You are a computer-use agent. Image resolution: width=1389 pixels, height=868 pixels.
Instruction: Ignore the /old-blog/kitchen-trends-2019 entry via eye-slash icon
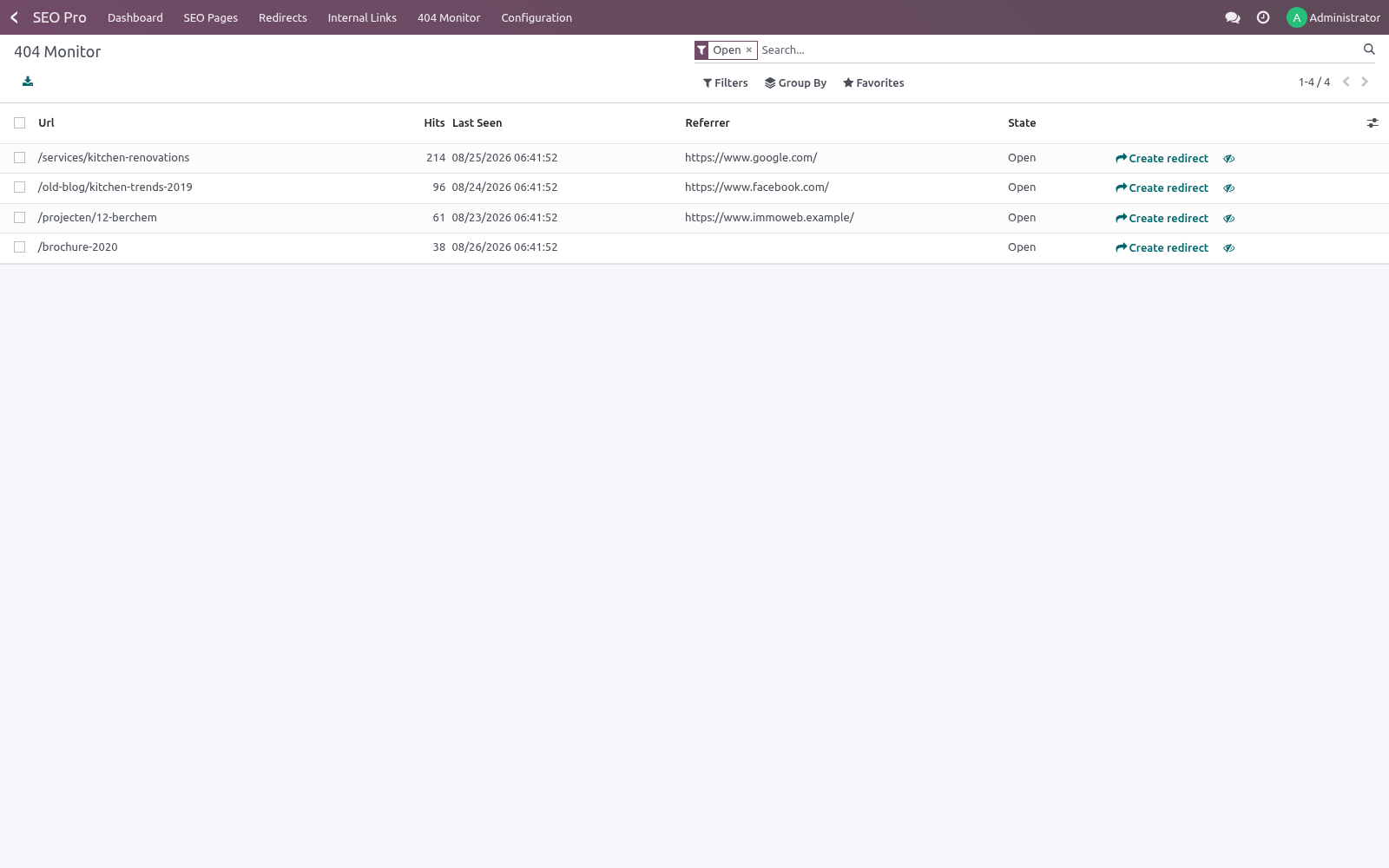[x=1229, y=188]
